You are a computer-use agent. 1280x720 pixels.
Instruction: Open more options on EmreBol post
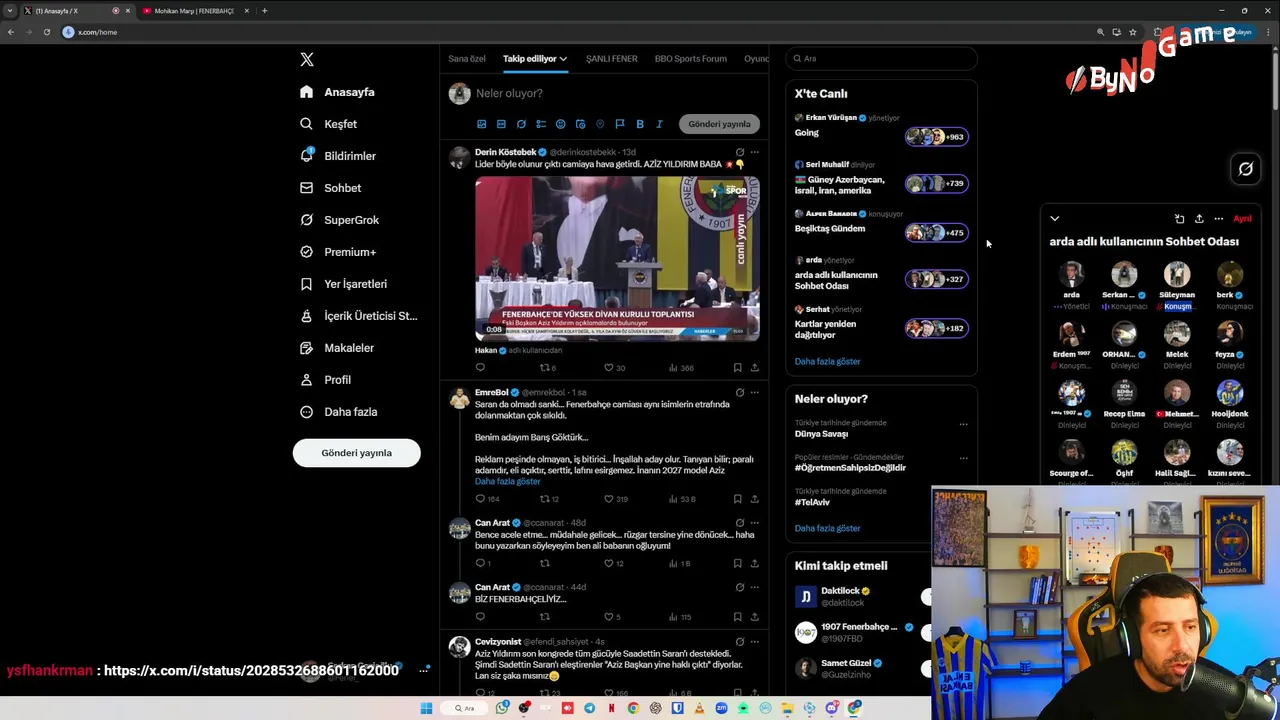click(754, 392)
